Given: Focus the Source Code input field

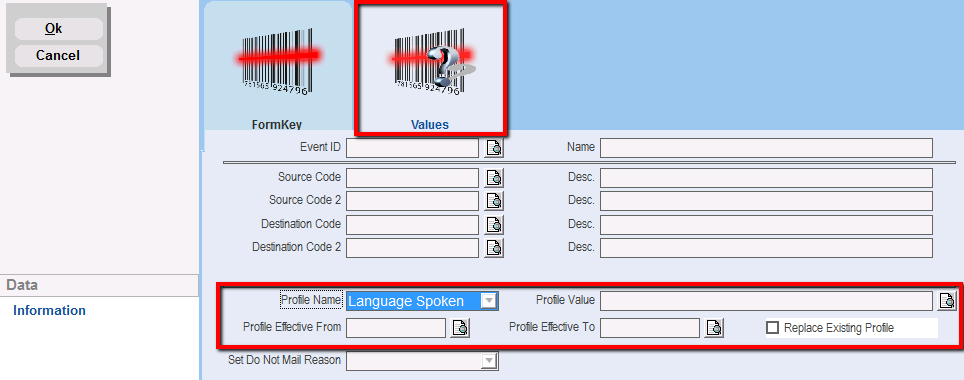Looking at the screenshot, I should click(413, 178).
